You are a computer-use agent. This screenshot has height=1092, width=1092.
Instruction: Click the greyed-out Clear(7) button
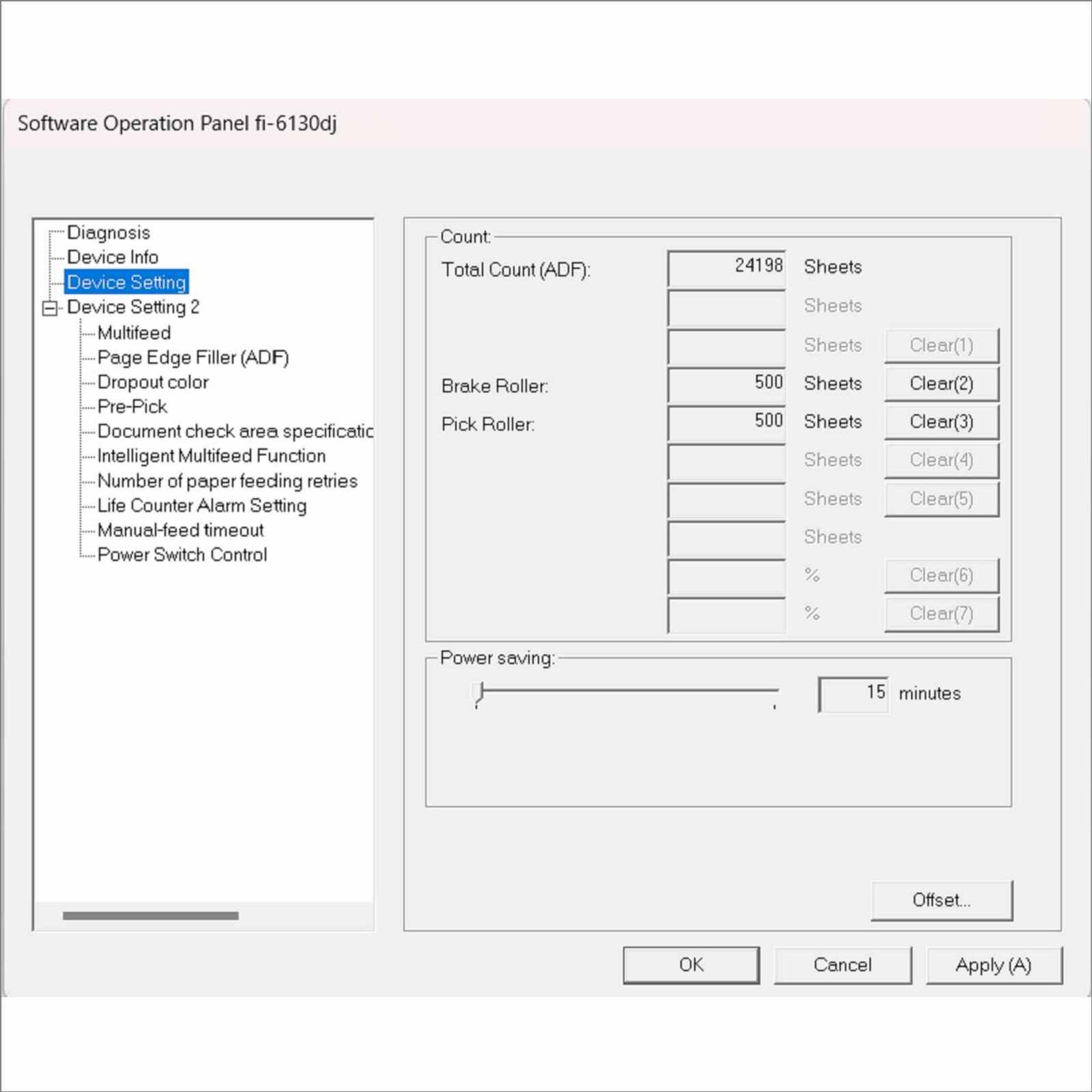pyautogui.click(x=942, y=614)
